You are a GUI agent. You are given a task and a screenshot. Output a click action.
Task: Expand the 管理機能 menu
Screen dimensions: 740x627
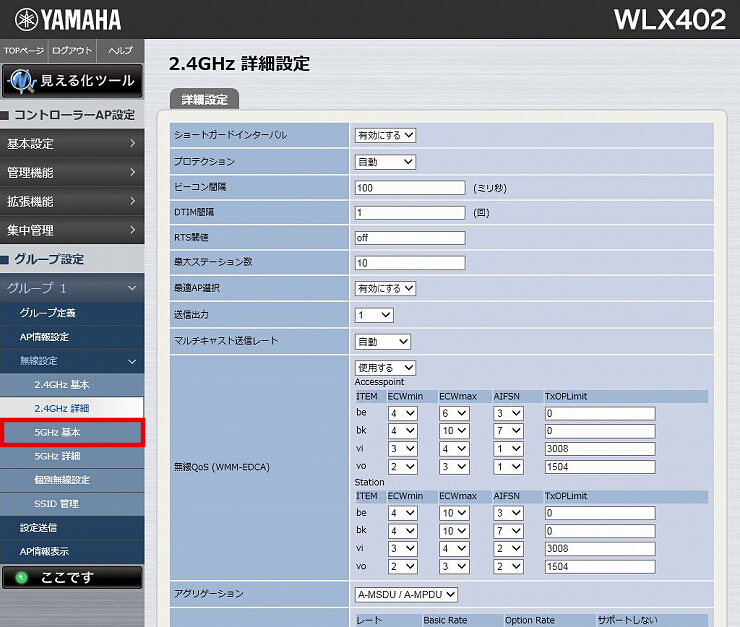click(72, 172)
